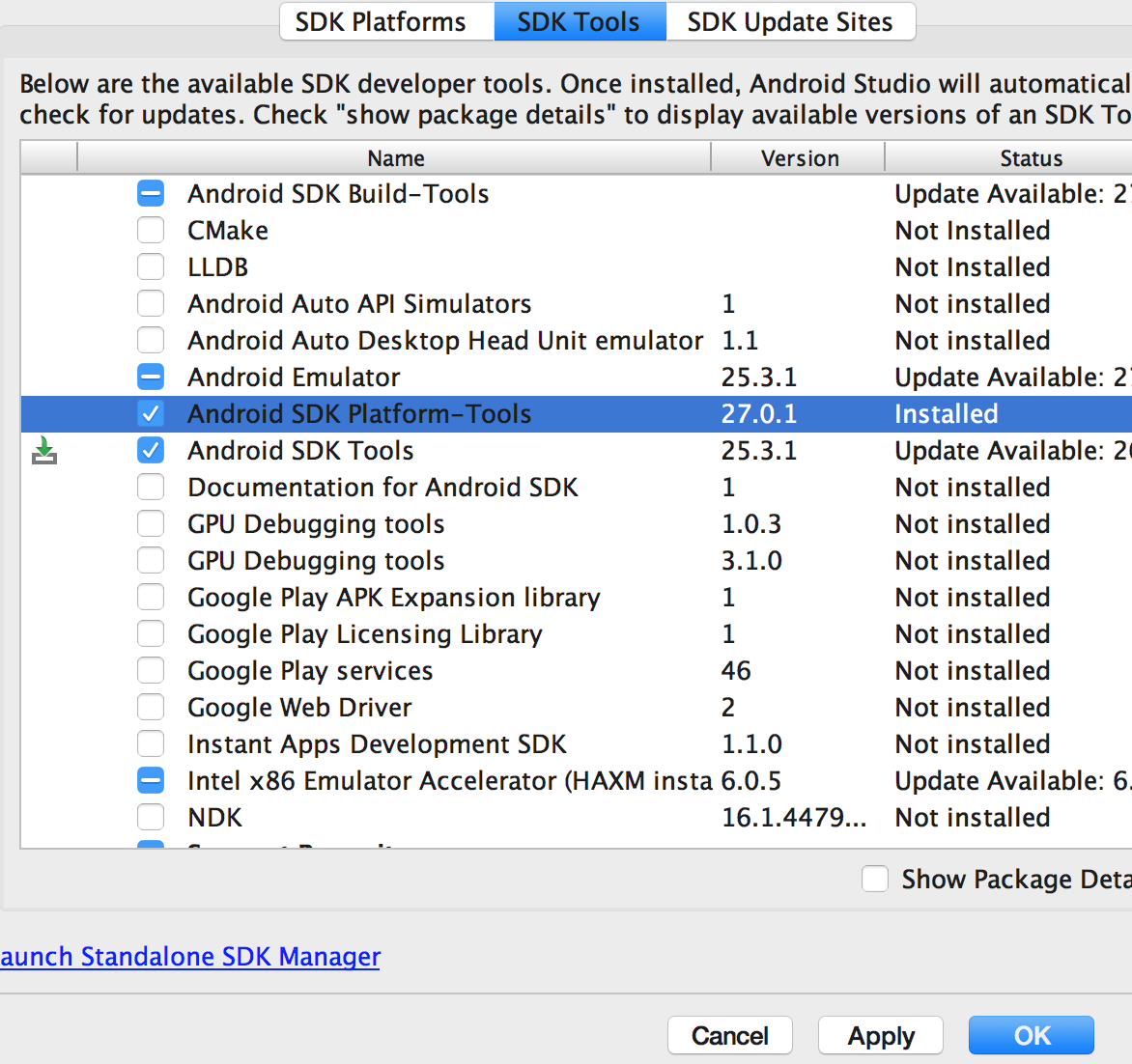Select 'Documentation for Android SDK' row name
This screenshot has width=1132, height=1064.
pyautogui.click(x=383, y=488)
